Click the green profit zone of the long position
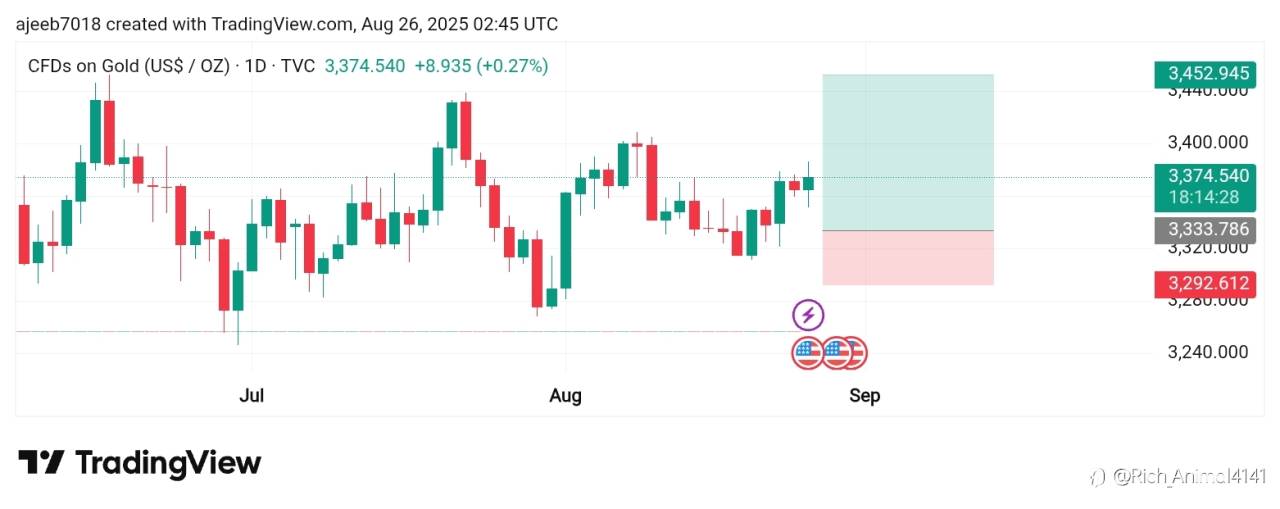Viewport: 1280px width, 509px height. pyautogui.click(x=908, y=152)
